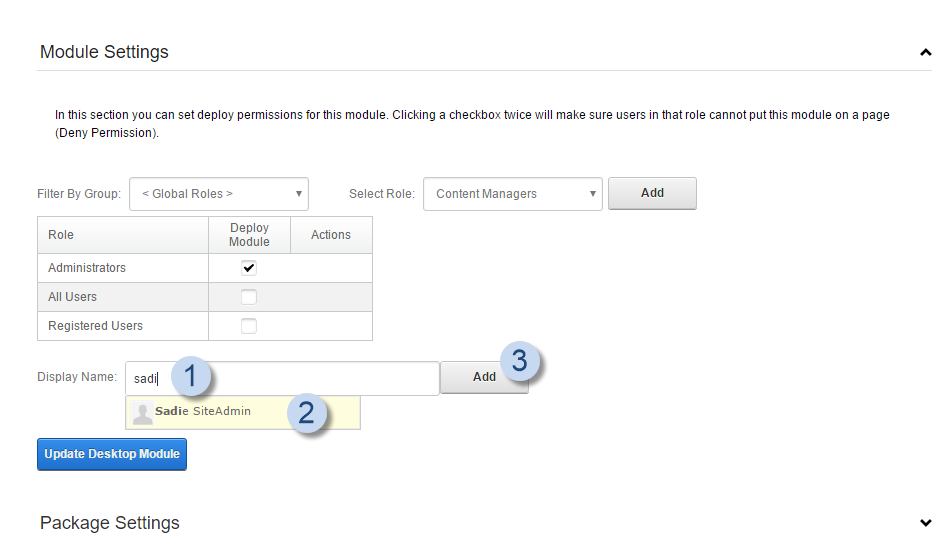Expand the Package Settings section
Image resolution: width=943 pixels, height=534 pixels.
[x=925, y=522]
